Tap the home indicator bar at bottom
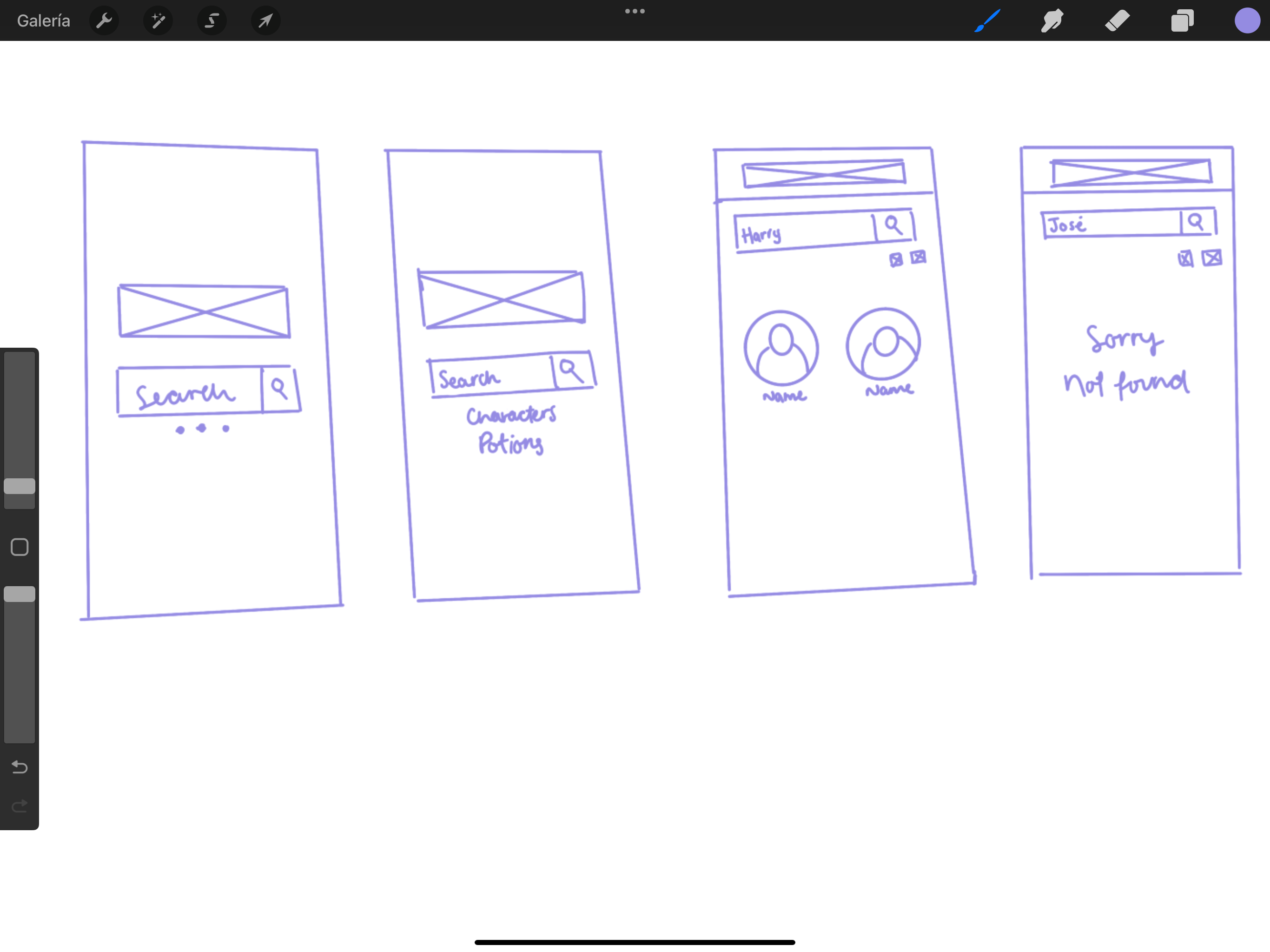Image resolution: width=1270 pixels, height=952 pixels. point(635,942)
